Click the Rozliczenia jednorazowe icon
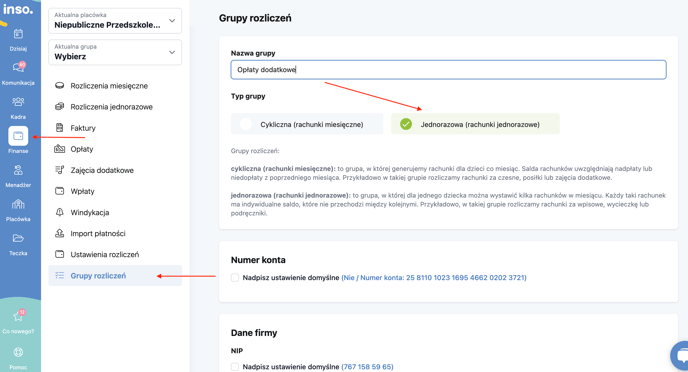 coord(59,107)
